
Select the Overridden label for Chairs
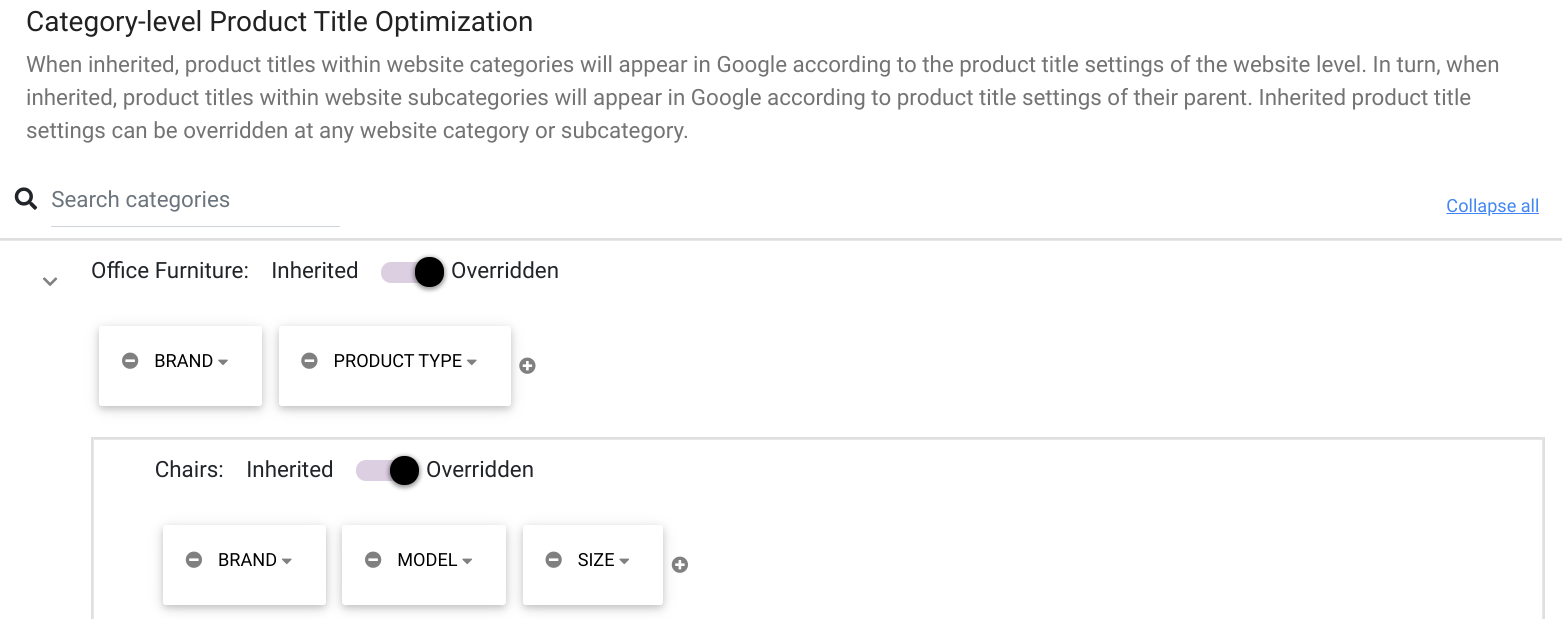click(480, 470)
